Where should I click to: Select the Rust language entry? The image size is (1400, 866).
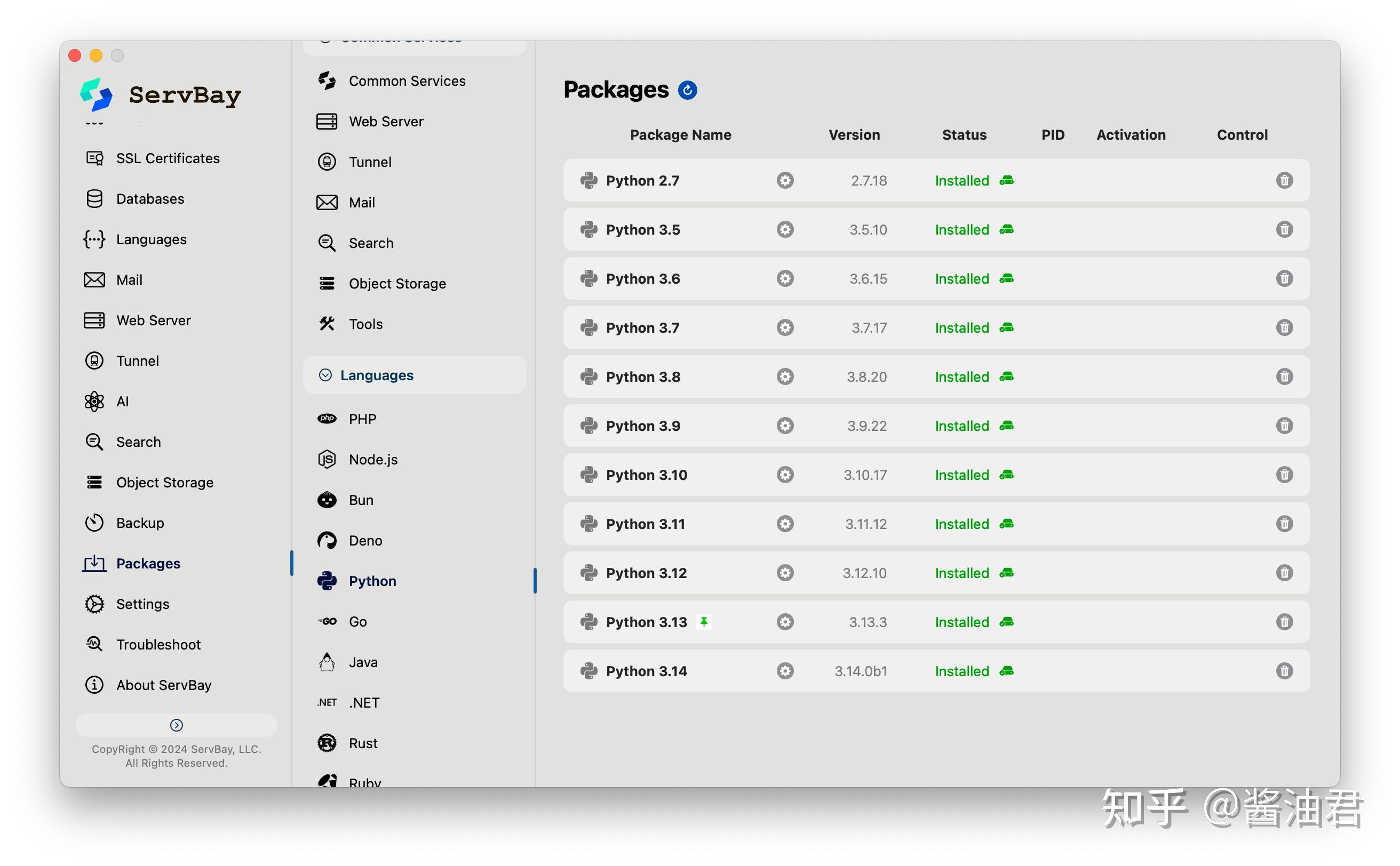[362, 742]
